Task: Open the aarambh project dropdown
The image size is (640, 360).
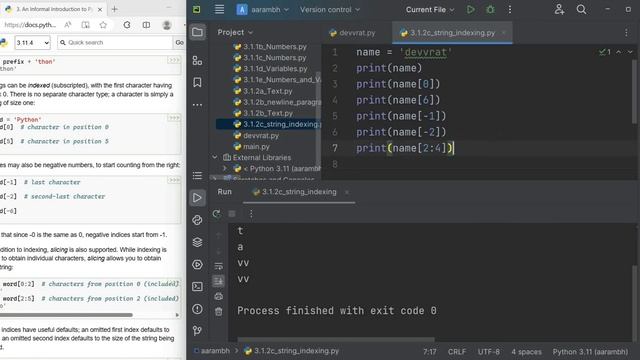Action: coord(262,9)
